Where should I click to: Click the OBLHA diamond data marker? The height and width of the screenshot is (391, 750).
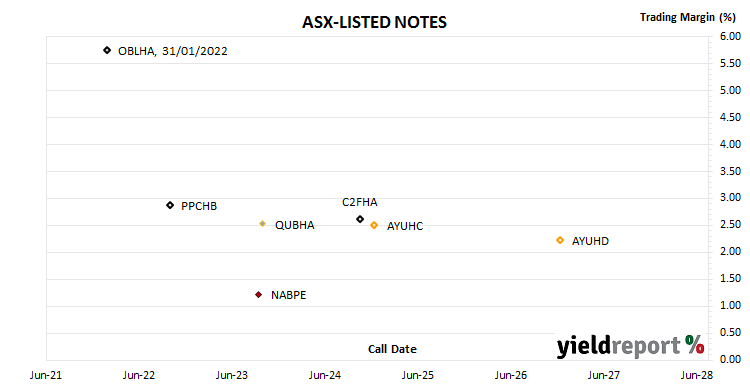(x=107, y=50)
